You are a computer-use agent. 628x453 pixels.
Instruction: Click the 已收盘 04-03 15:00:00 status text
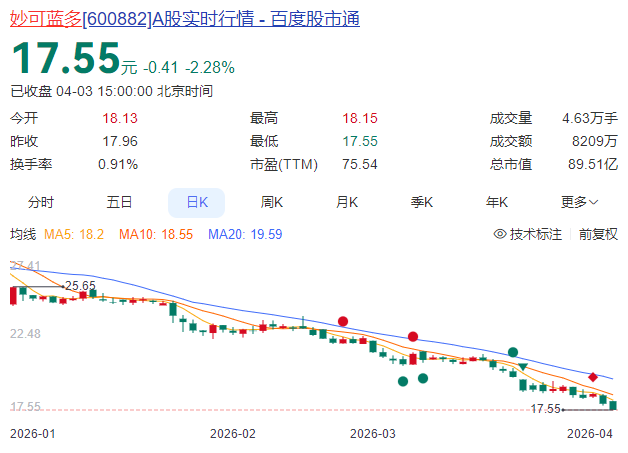coord(111,91)
